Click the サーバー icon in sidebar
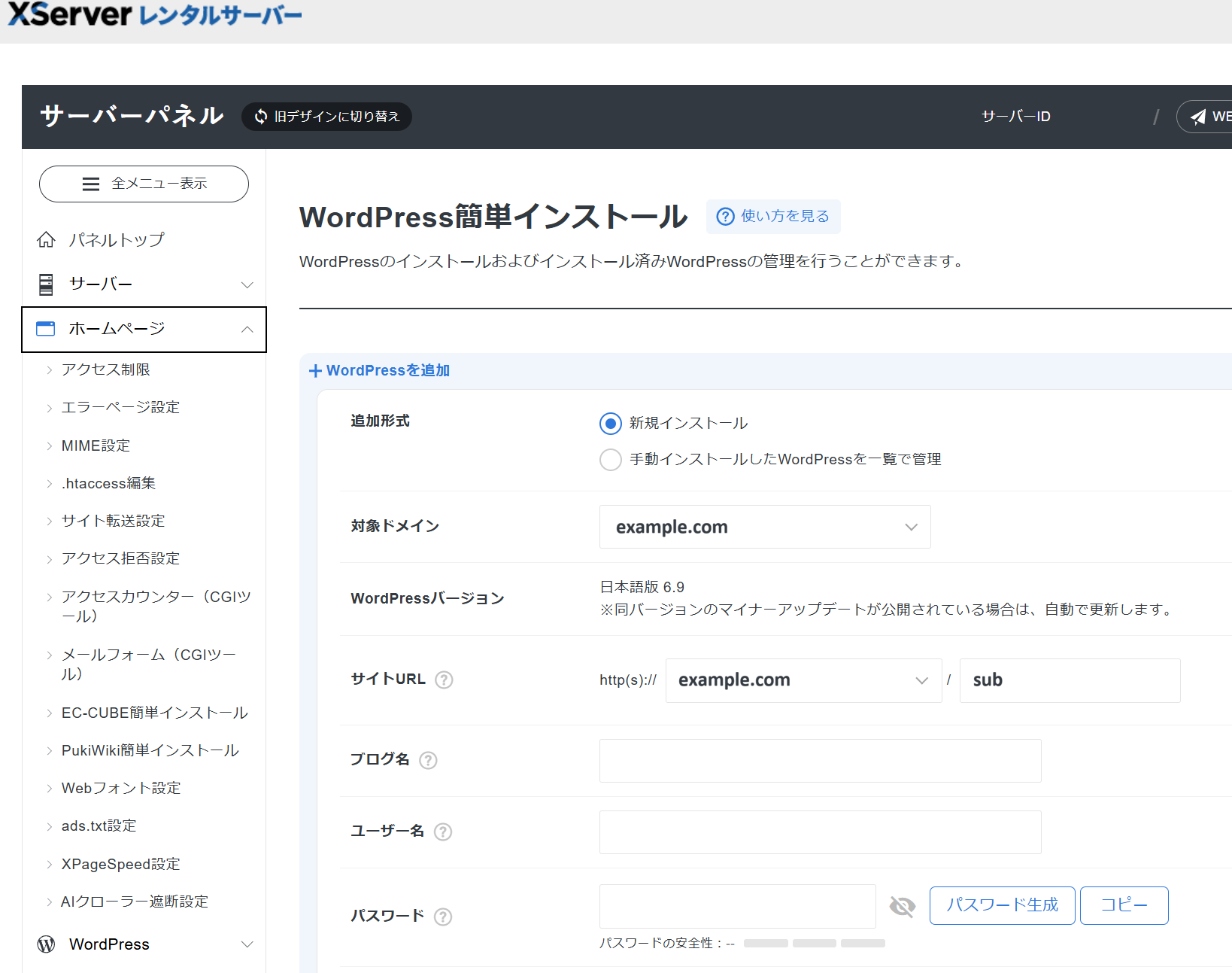The width and height of the screenshot is (1232, 973). pos(45,284)
